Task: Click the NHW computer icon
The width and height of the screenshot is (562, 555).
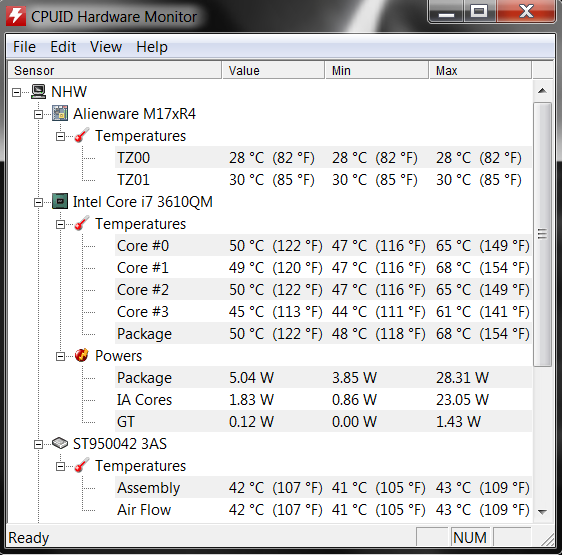Action: (38, 91)
